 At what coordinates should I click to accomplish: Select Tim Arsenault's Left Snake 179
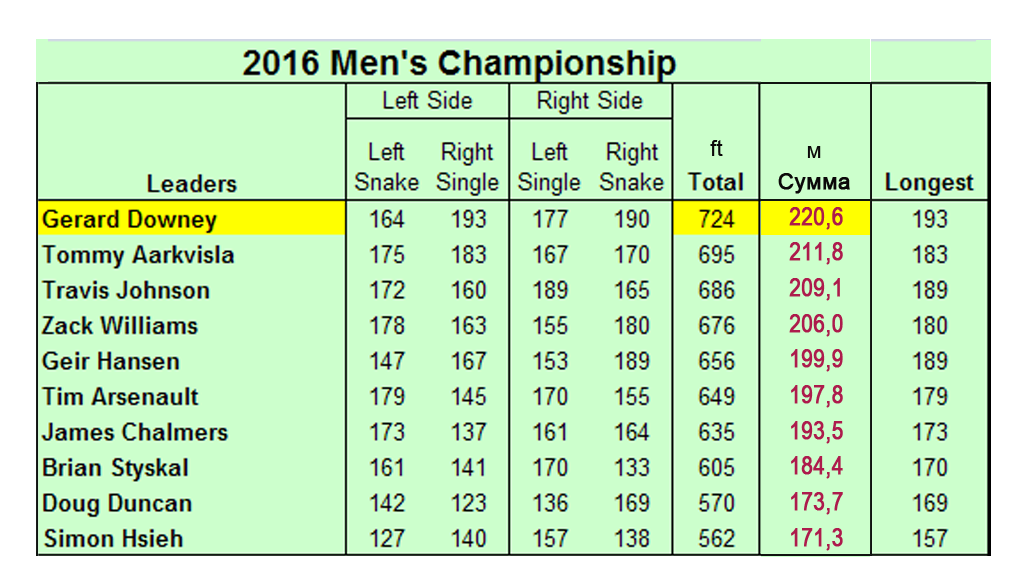[387, 397]
